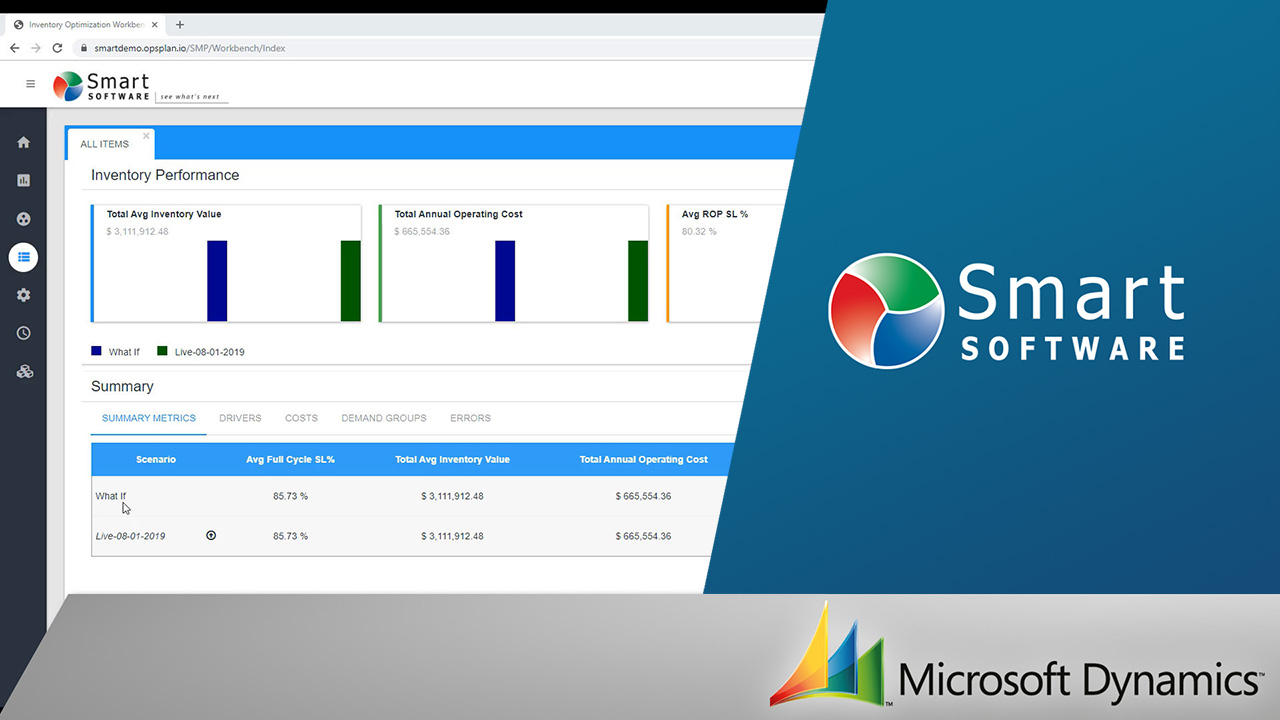Click the green Live bar in Total Annual Operating Cost
The image size is (1280, 720).
(x=638, y=281)
